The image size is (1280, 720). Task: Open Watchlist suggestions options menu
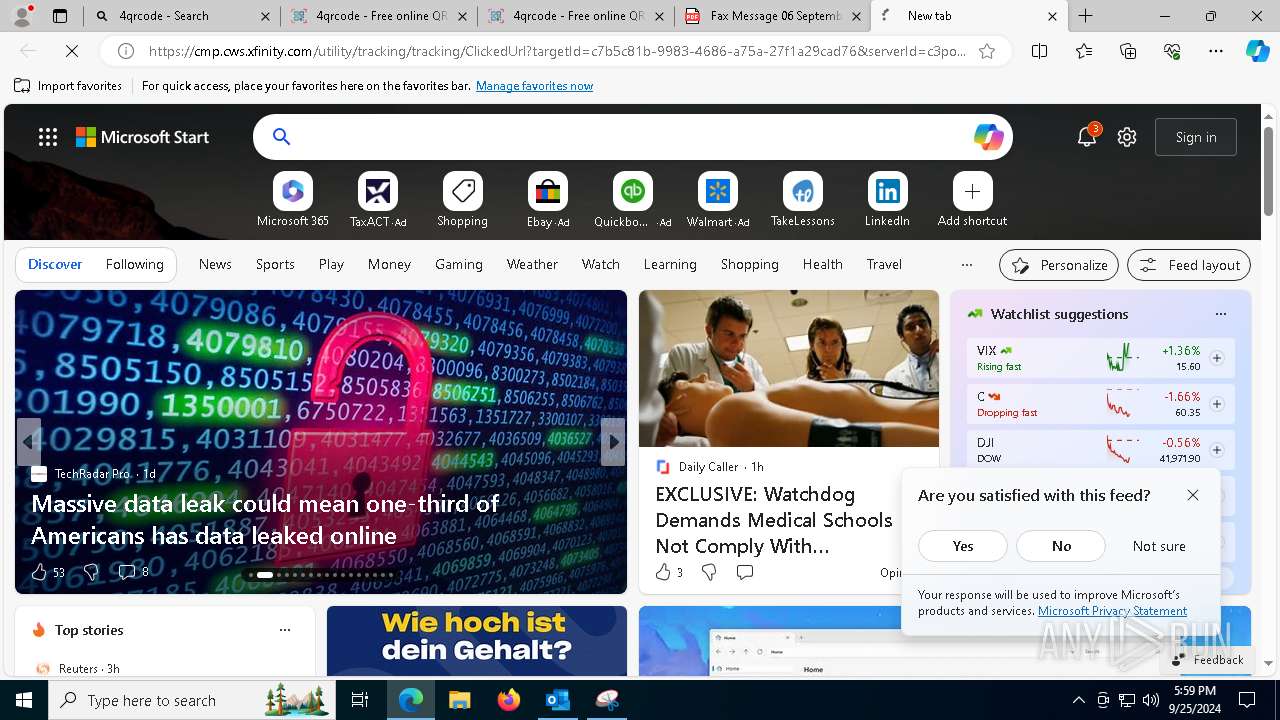click(x=1220, y=314)
